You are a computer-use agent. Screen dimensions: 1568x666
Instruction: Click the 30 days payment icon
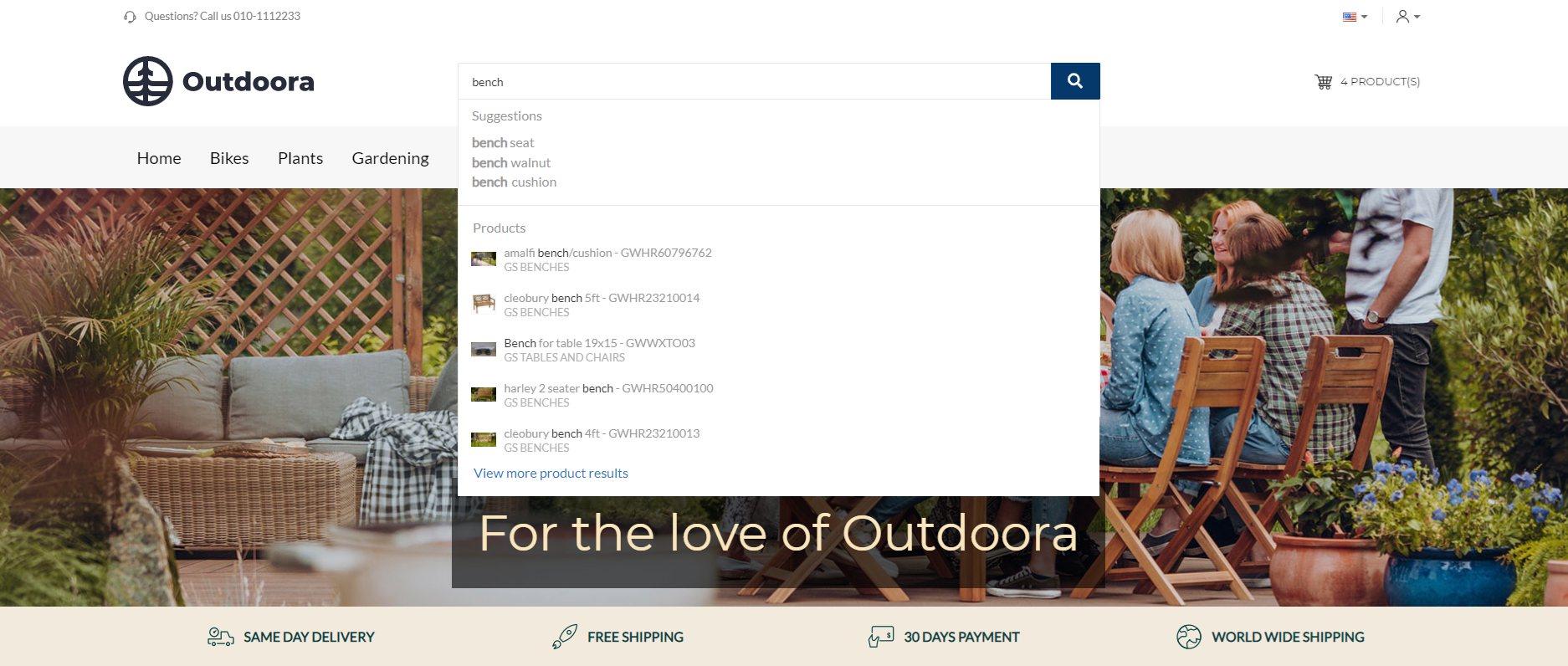tap(881, 637)
